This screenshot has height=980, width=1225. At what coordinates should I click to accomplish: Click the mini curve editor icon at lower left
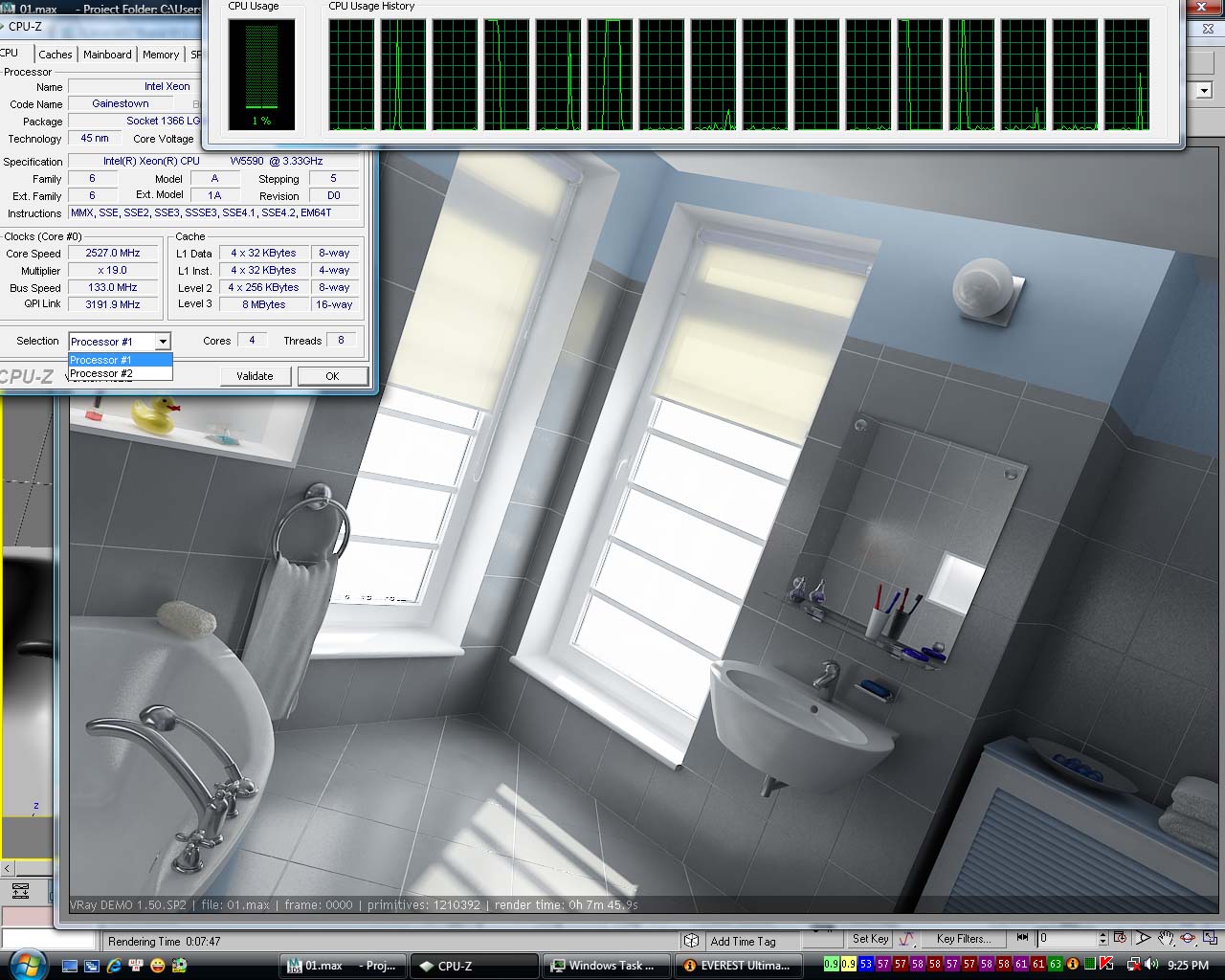[20, 891]
